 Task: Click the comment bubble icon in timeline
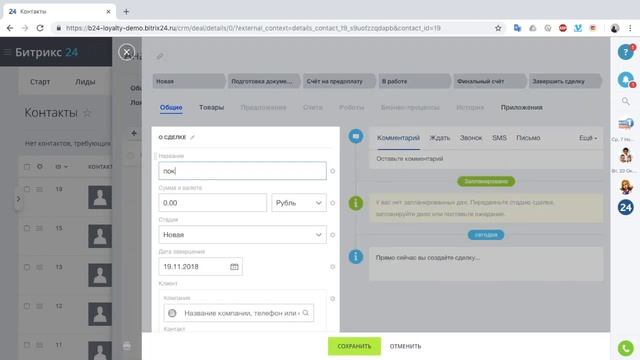(356, 136)
